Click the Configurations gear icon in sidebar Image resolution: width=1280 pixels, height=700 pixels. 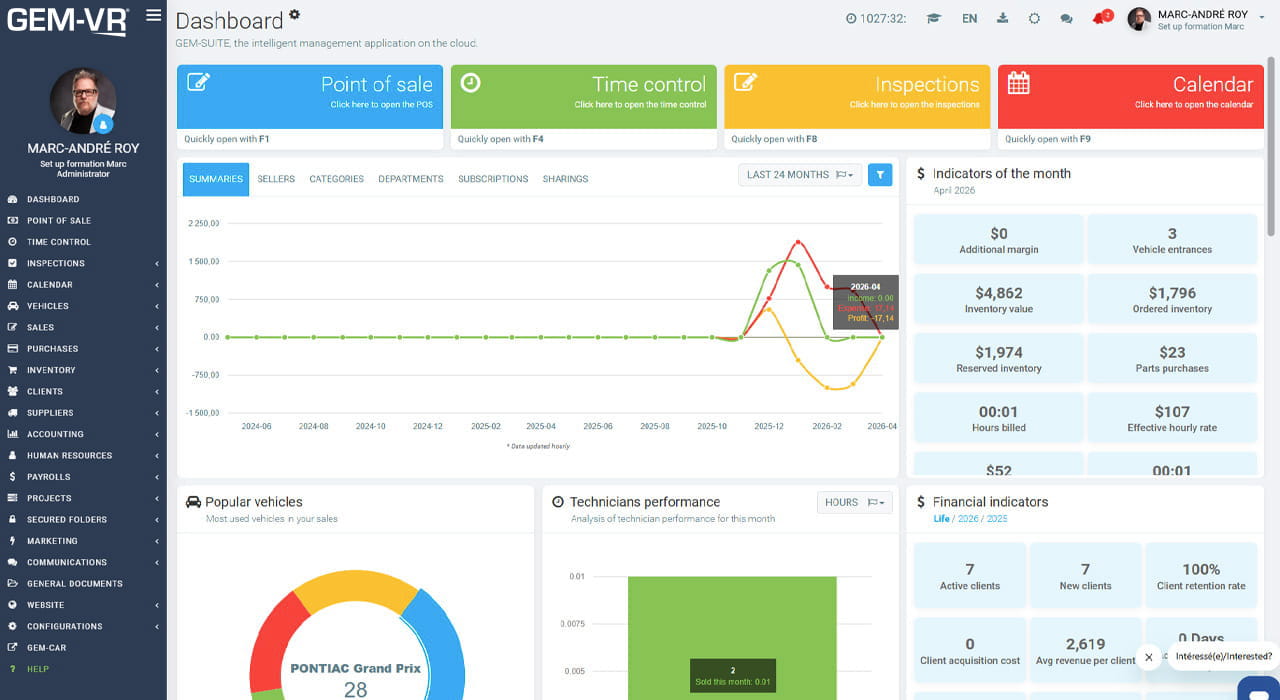pyautogui.click(x=12, y=626)
